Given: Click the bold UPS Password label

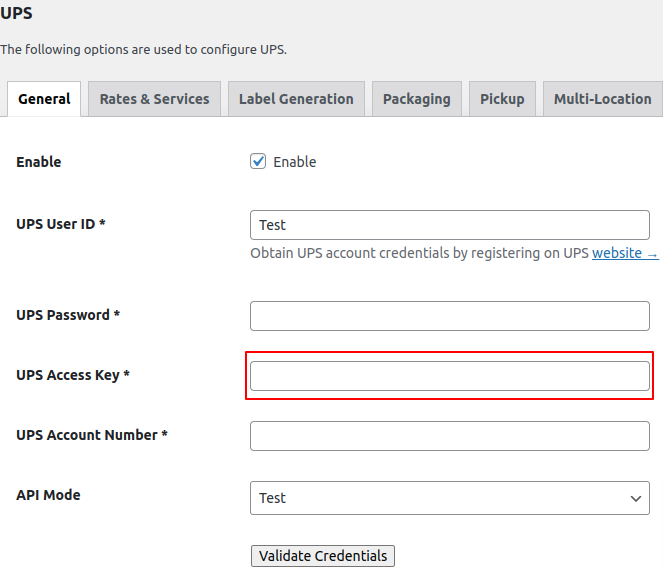Looking at the screenshot, I should [68, 315].
